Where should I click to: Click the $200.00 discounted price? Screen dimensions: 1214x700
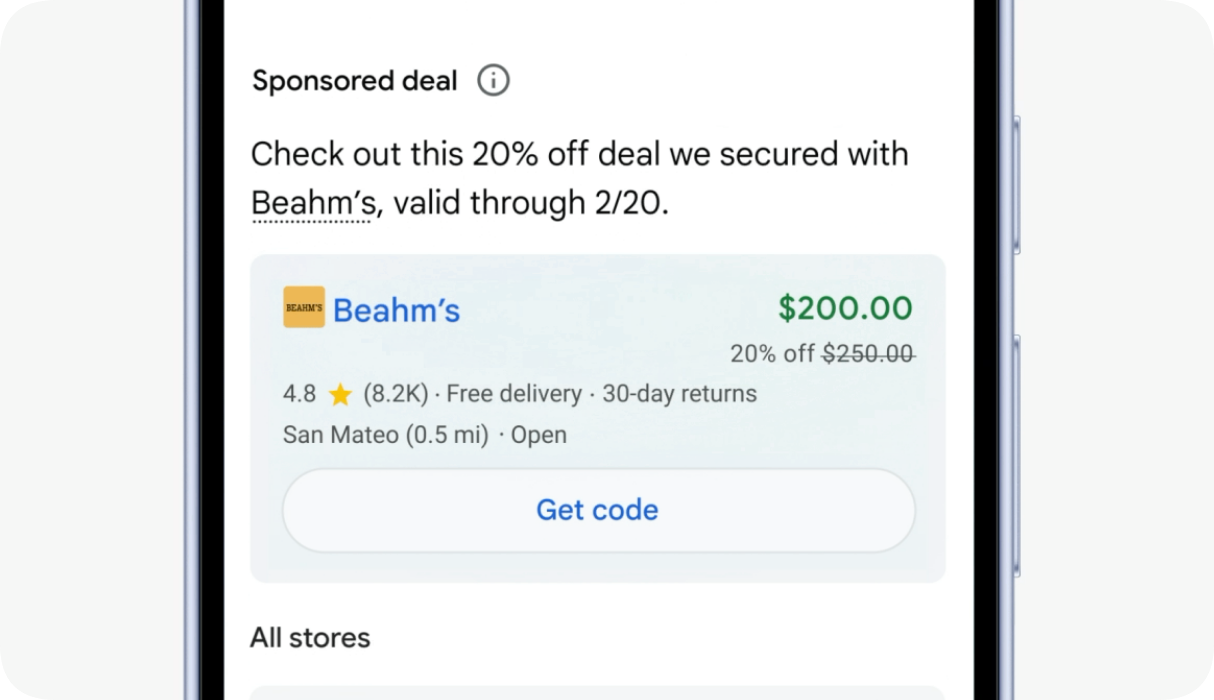845,308
